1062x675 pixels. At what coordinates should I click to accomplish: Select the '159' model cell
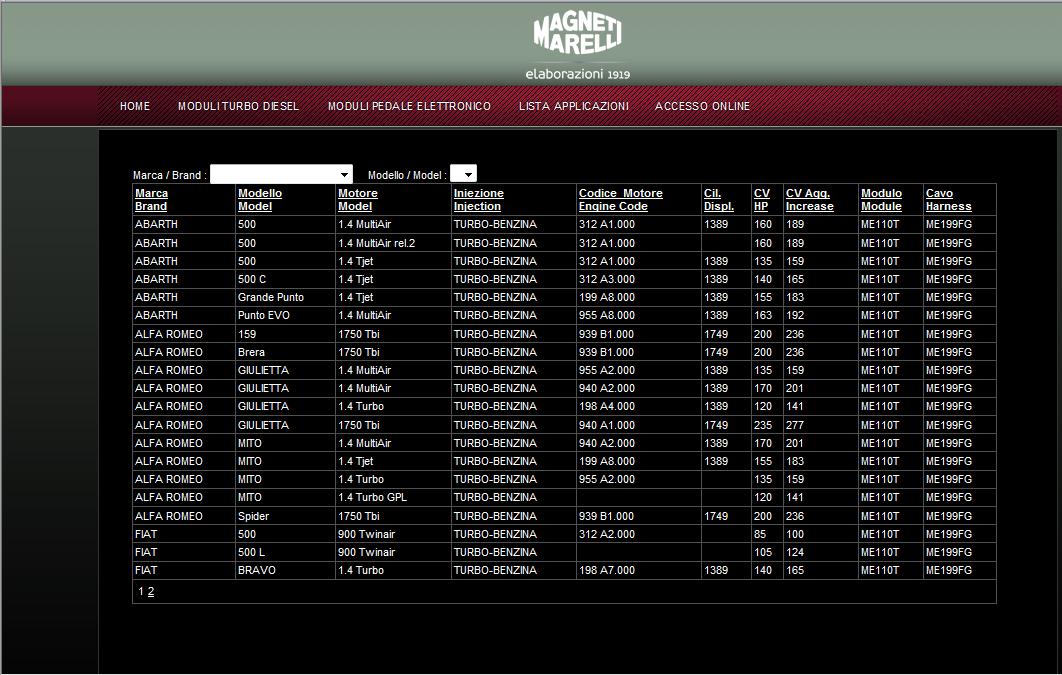tap(247, 334)
